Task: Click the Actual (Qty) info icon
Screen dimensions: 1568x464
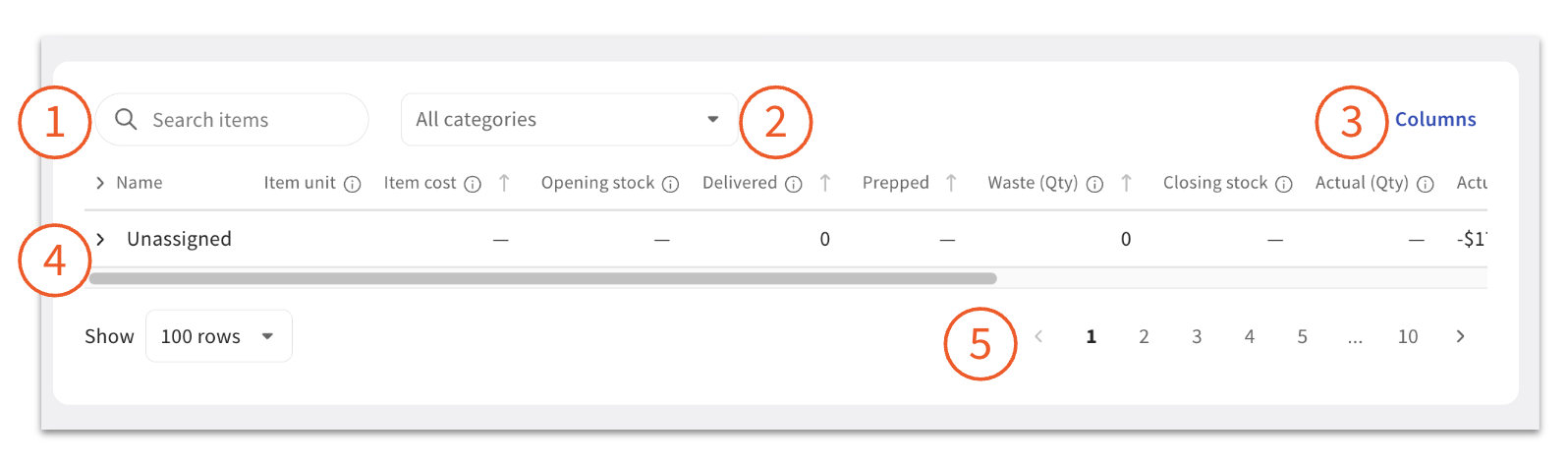Action: [x=1426, y=184]
